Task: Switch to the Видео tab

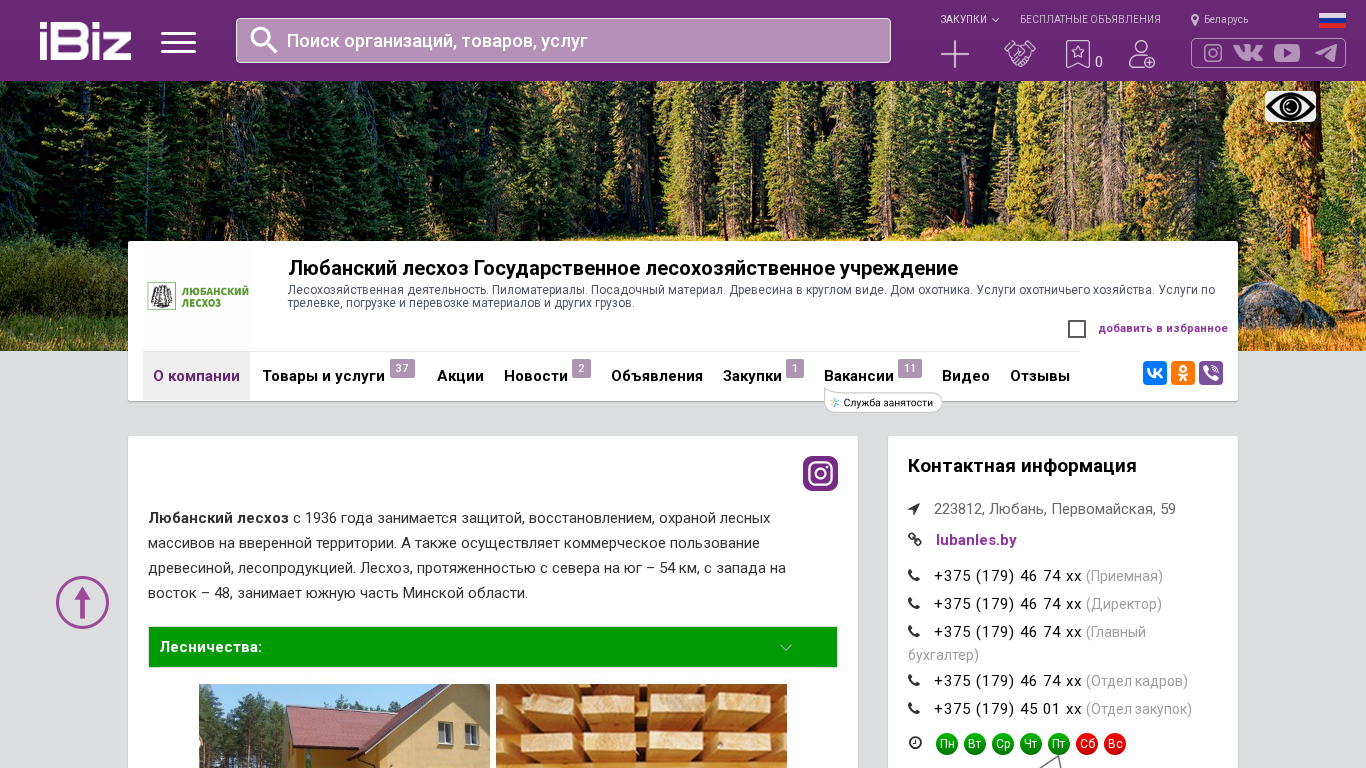Action: (966, 376)
